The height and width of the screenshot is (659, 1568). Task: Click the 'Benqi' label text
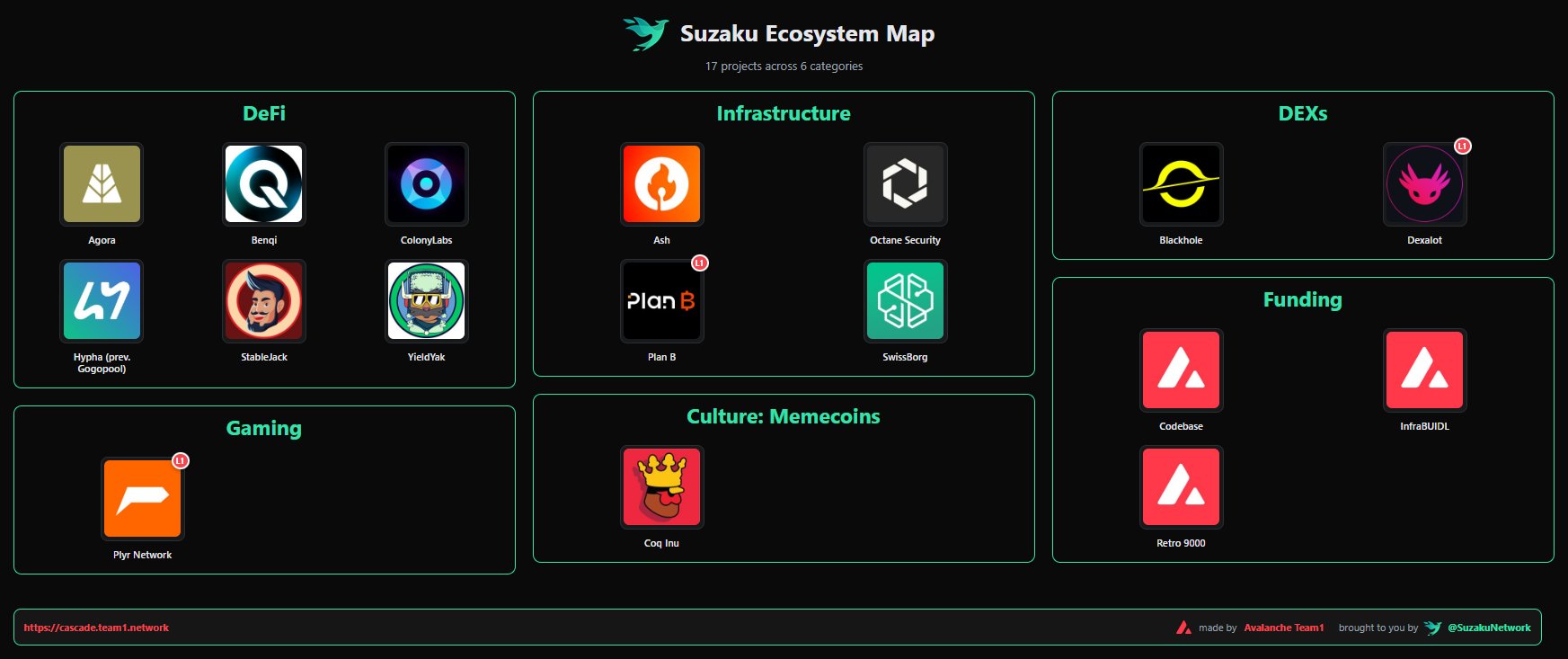(264, 240)
